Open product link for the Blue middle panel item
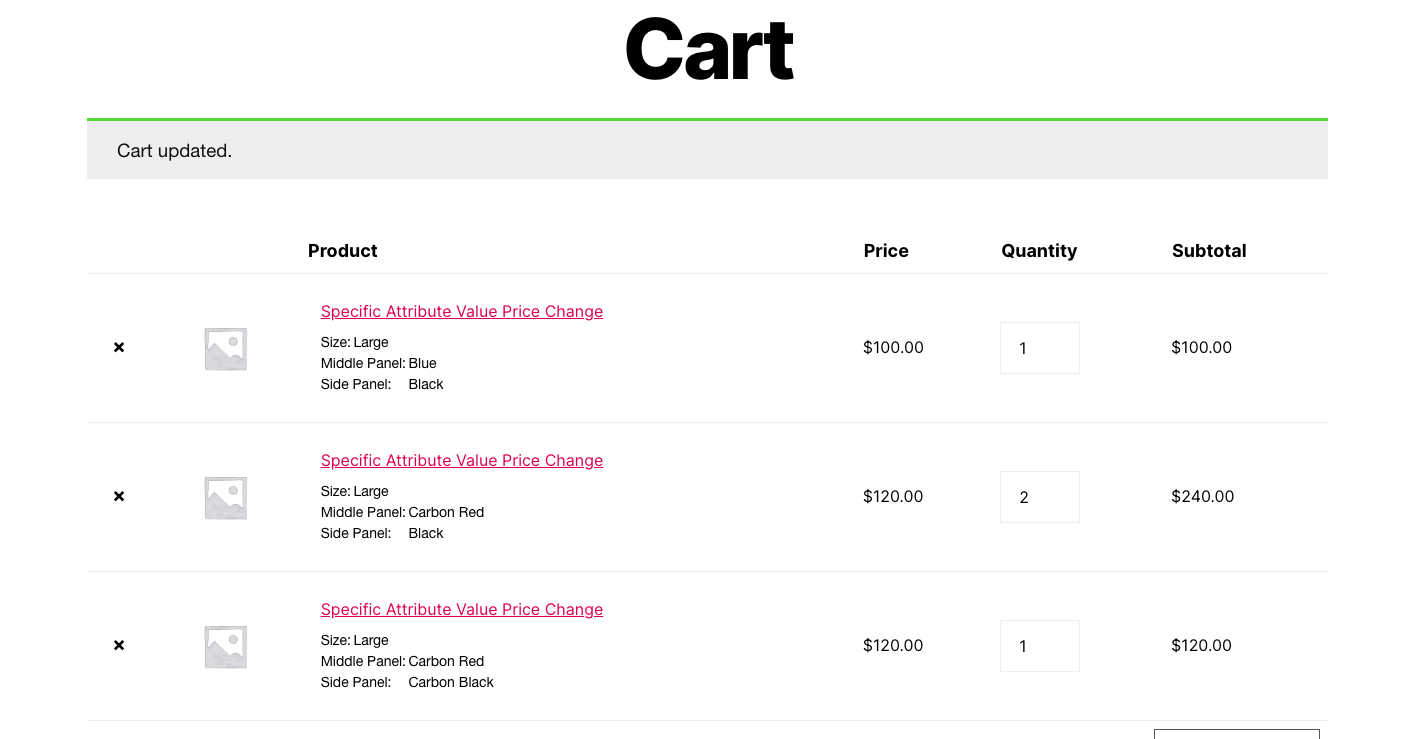This screenshot has width=1420, height=739. click(461, 312)
